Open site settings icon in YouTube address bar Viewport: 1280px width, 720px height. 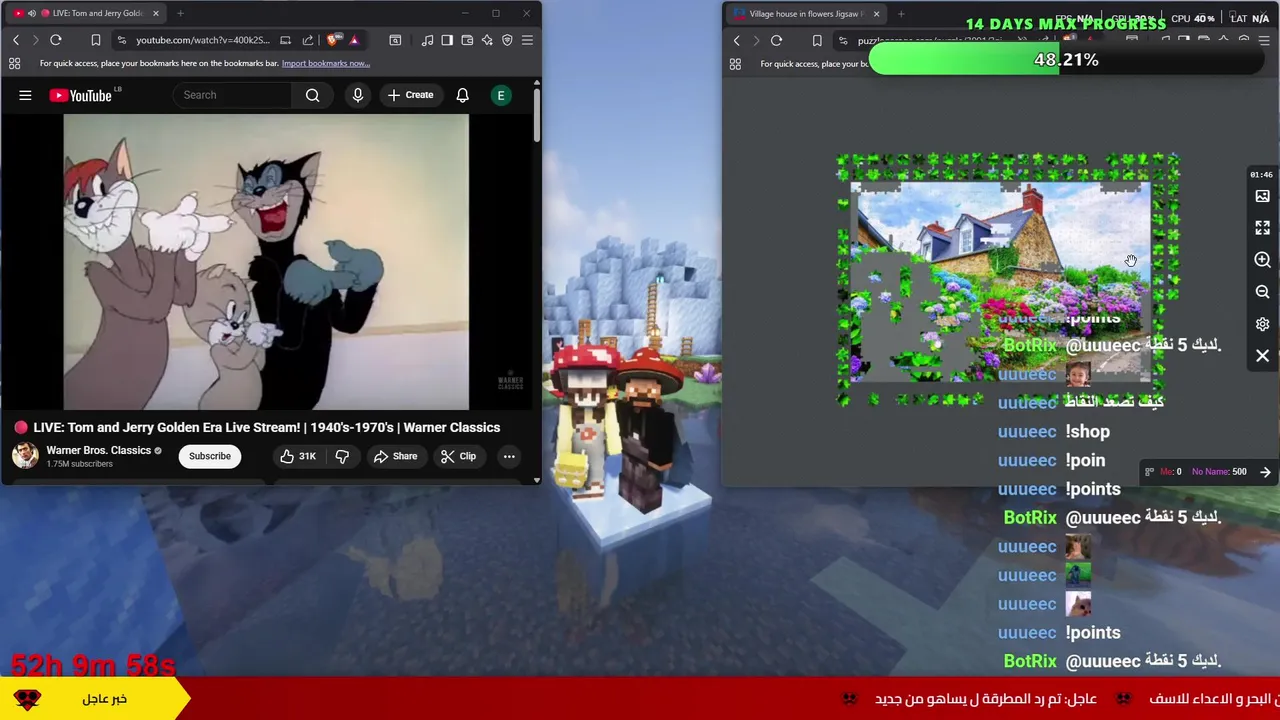(x=122, y=40)
